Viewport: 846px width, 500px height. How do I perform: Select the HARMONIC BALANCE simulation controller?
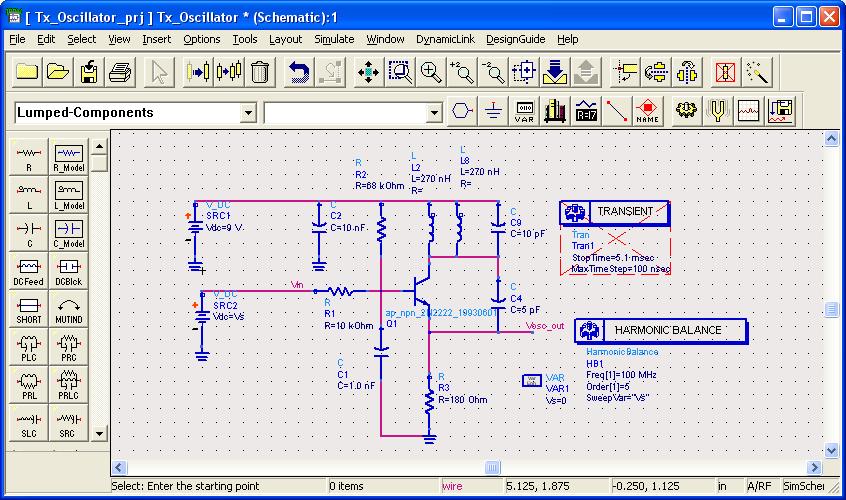pos(661,331)
